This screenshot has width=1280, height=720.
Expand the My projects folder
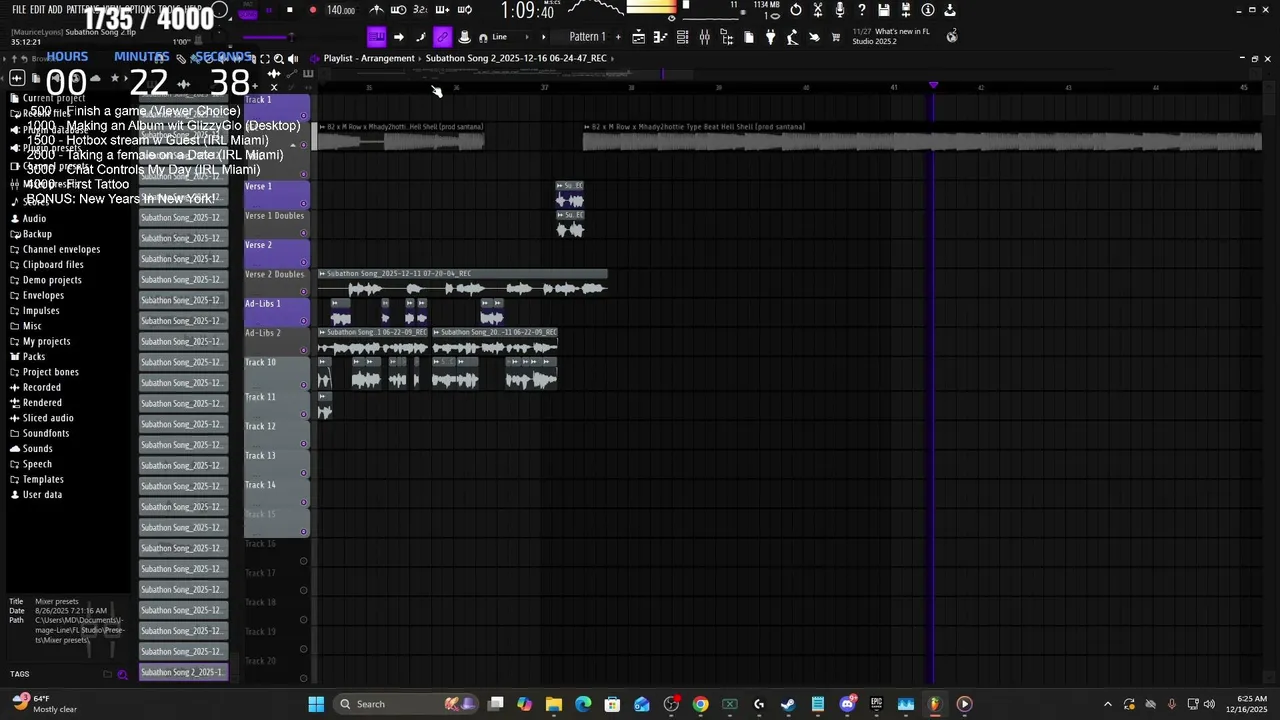pos(46,342)
